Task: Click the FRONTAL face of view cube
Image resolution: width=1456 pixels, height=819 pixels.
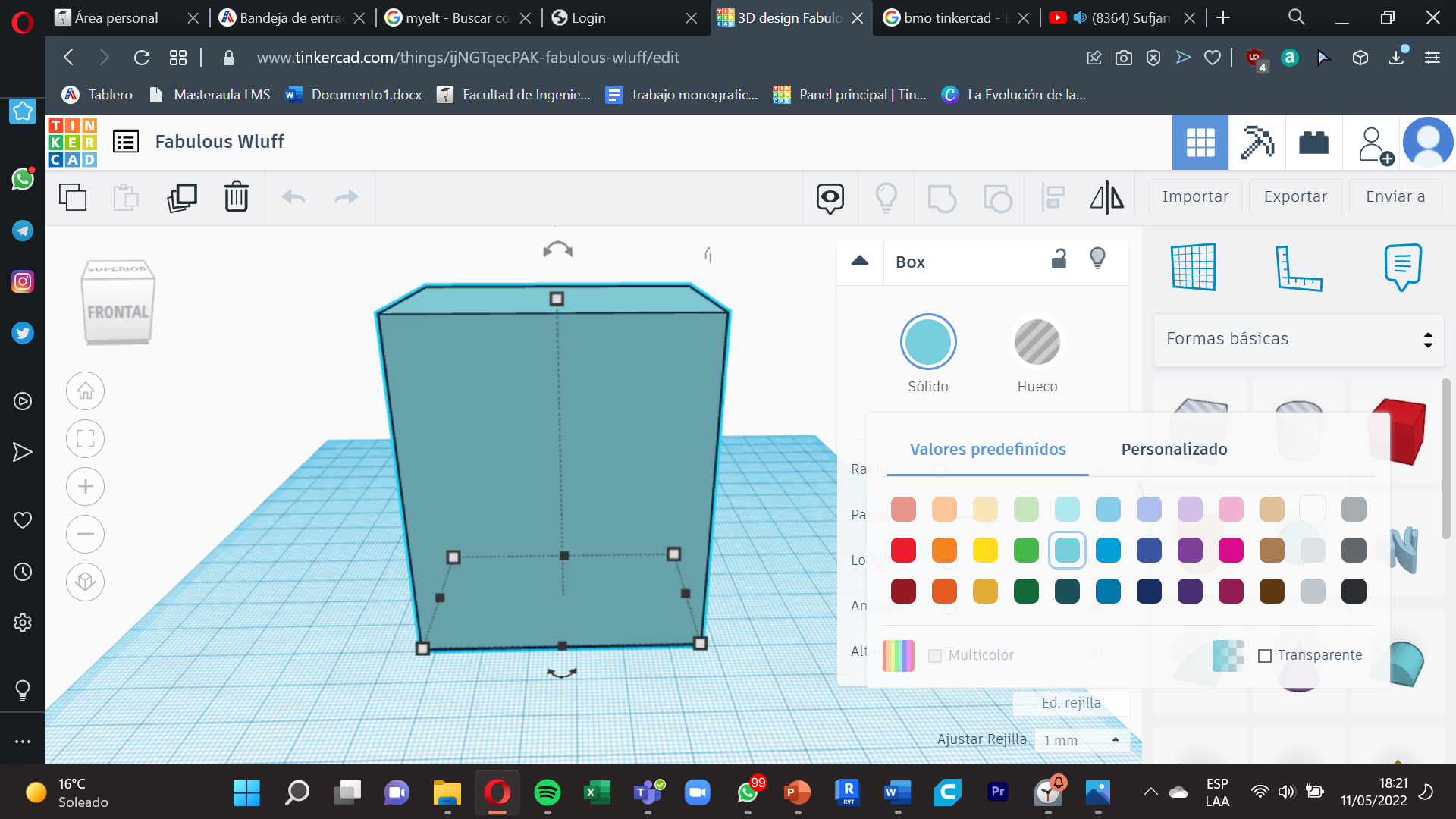Action: pos(118,312)
